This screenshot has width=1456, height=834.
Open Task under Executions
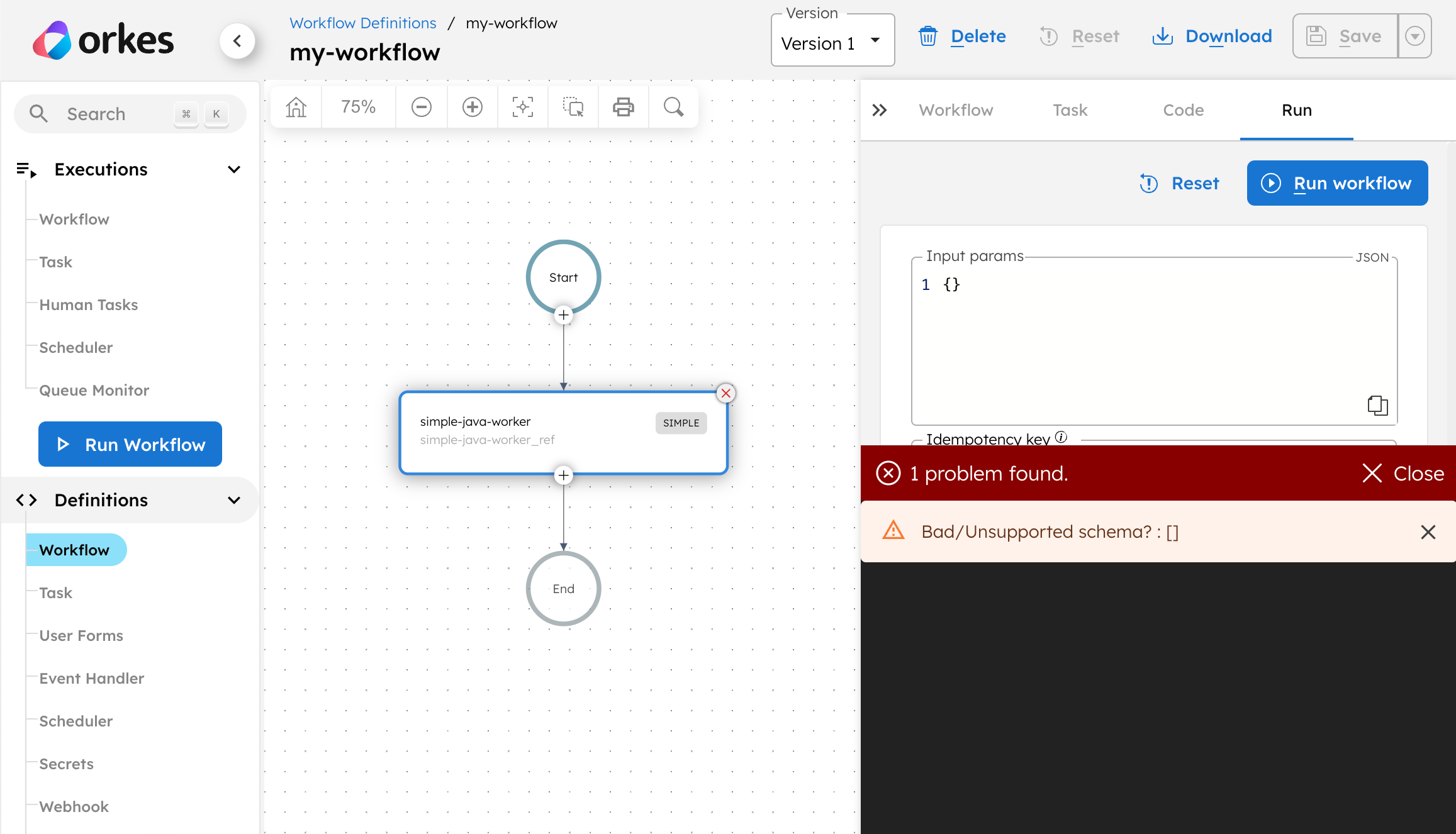tap(56, 262)
